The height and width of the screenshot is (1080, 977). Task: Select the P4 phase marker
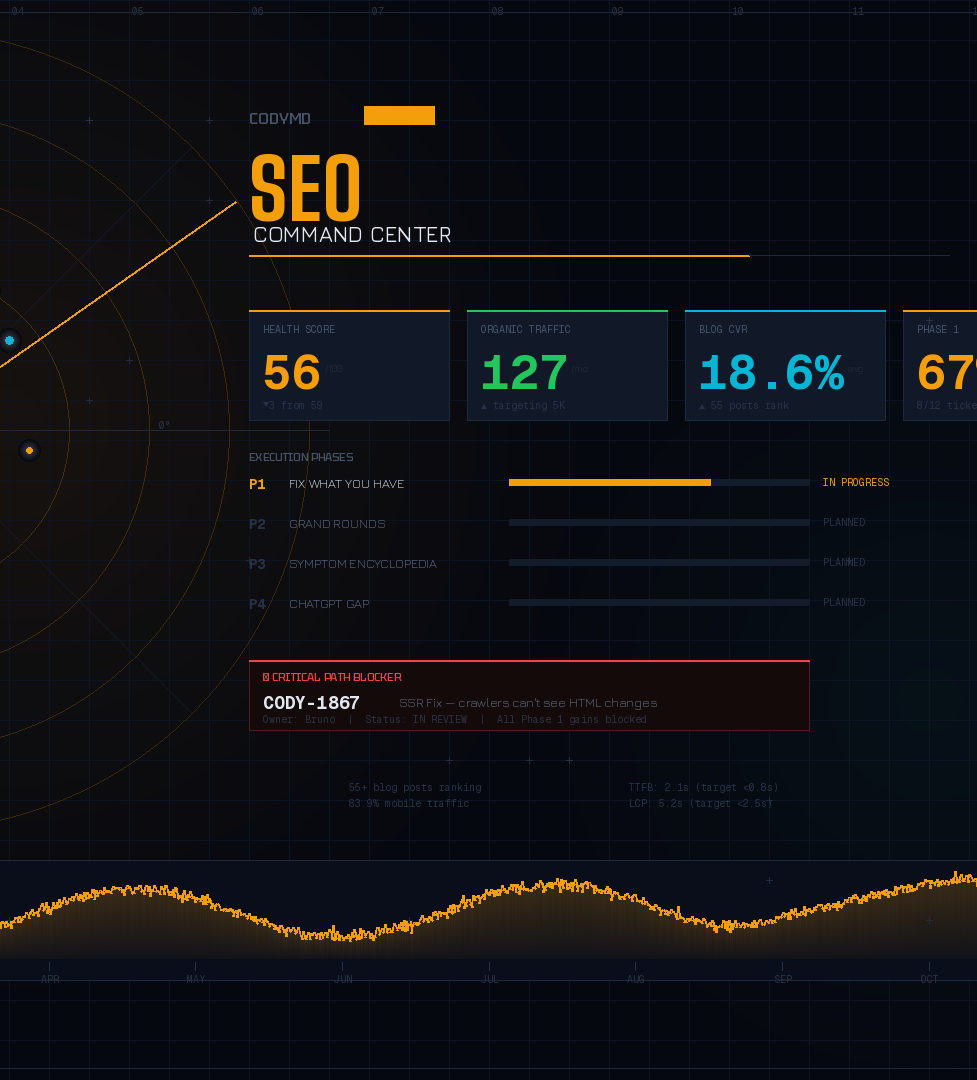257,604
